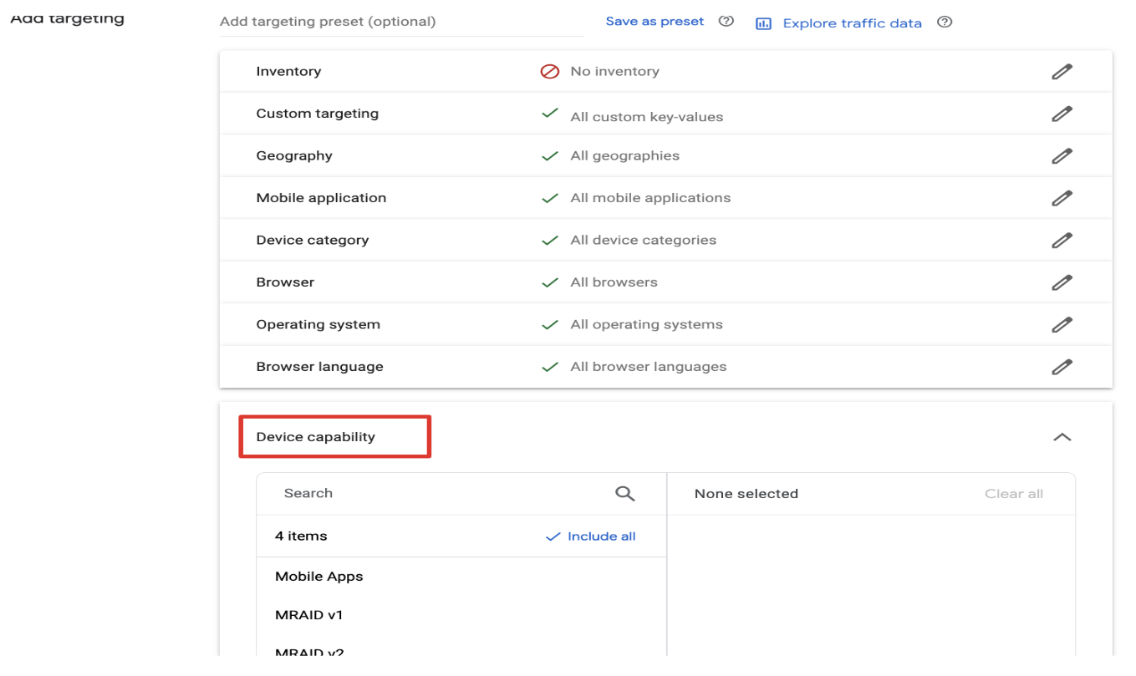Click the help icon after Explore traffic data
Viewport: 1136px width, 676px height.
point(944,21)
